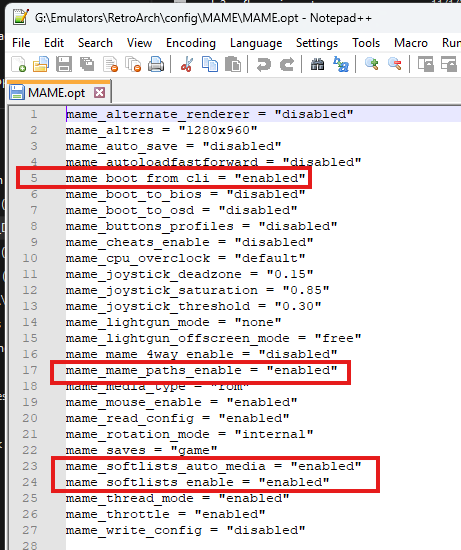Viewport: 461px width, 550px height.
Task: Click the Copy toolbar icon
Action: pyautogui.click(x=210, y=65)
